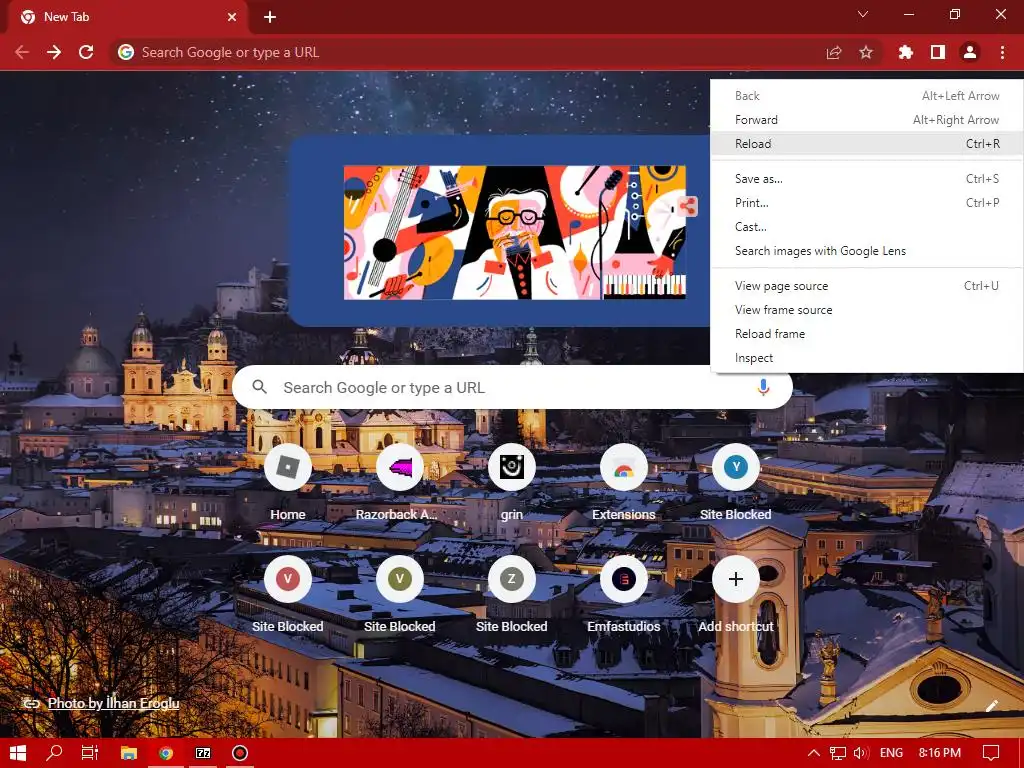Screen dimensions: 1024x768
Task: Open Chrome's three-dot menu
Action: (1002, 52)
